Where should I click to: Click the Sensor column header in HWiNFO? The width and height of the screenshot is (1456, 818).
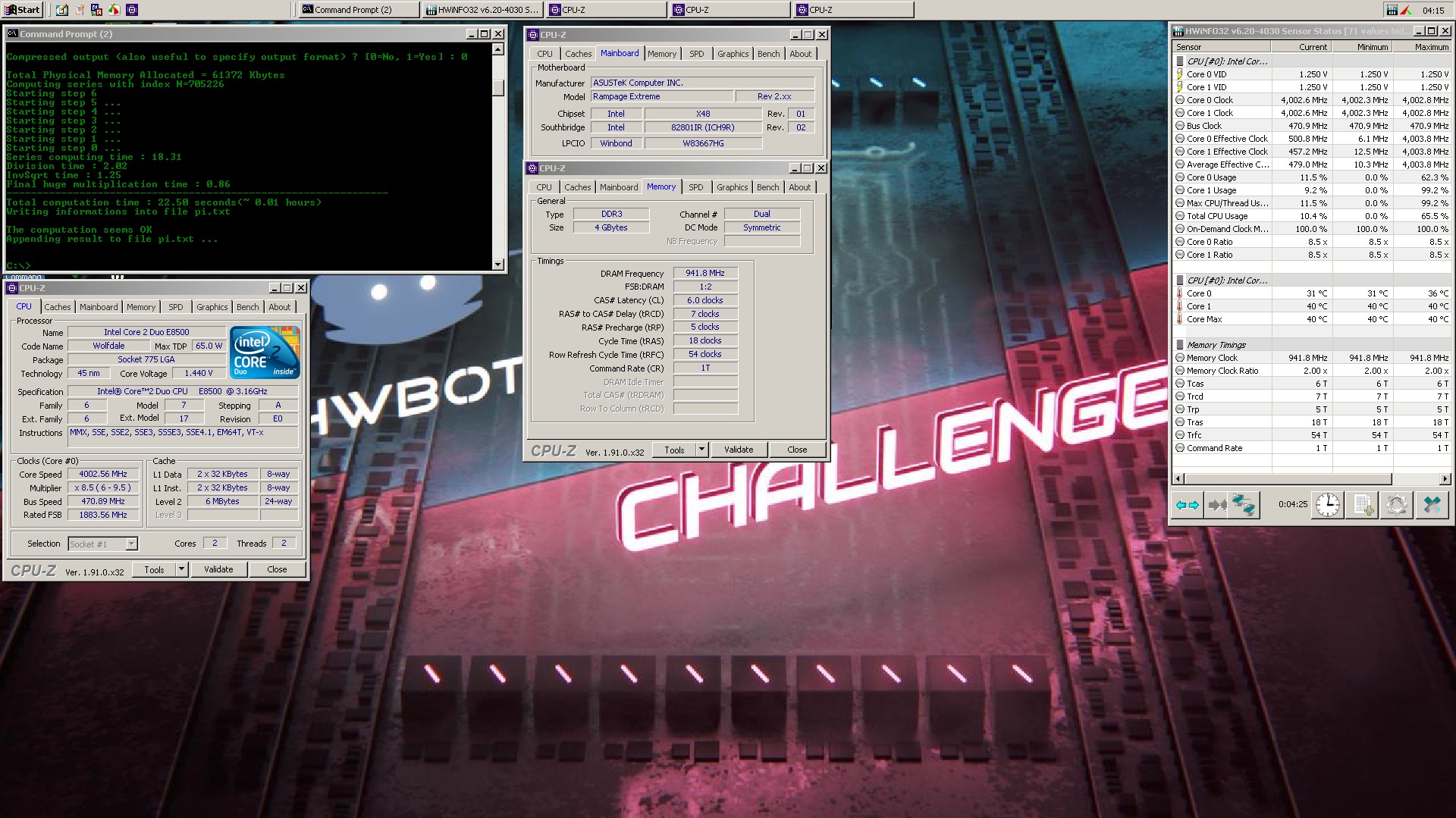pyautogui.click(x=1222, y=47)
